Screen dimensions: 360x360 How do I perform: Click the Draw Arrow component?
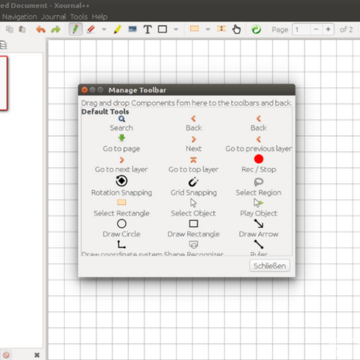(259, 228)
